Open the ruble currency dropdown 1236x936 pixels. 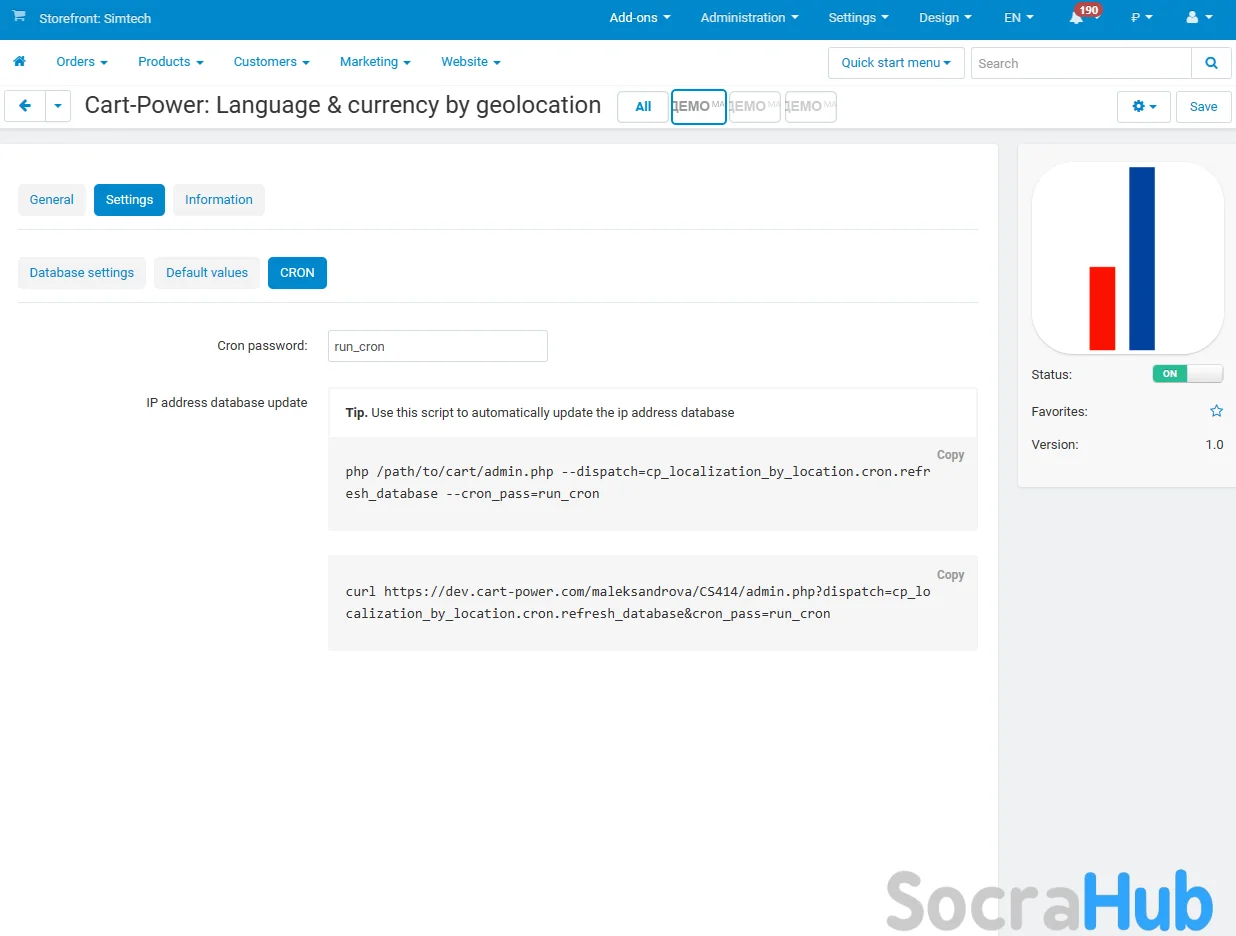click(1141, 18)
